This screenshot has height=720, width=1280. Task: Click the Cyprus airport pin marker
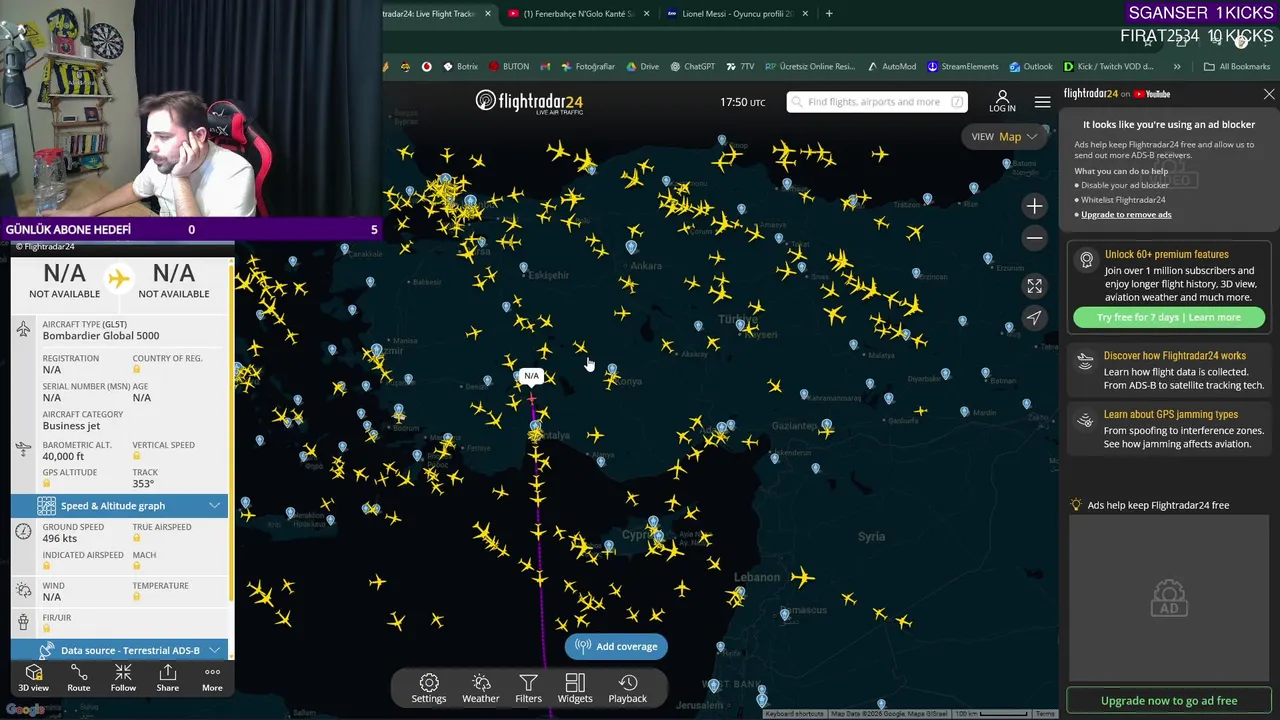tap(653, 523)
